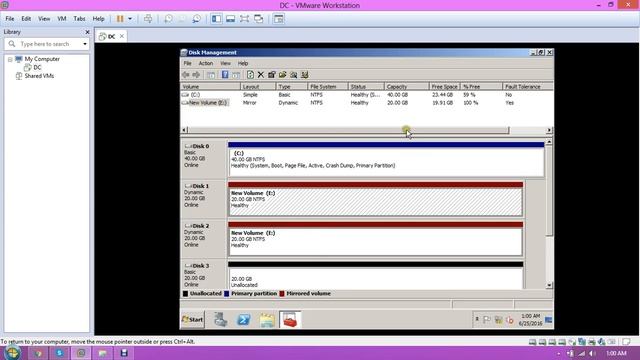Enter full screen mode icon

point(244,19)
